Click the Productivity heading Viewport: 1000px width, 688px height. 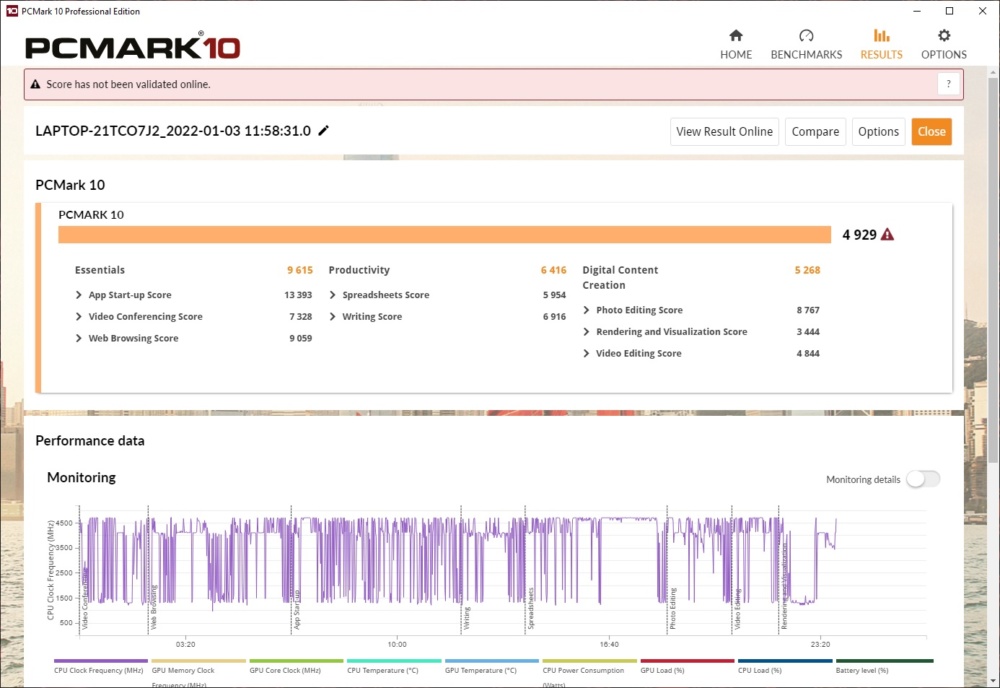click(x=359, y=270)
